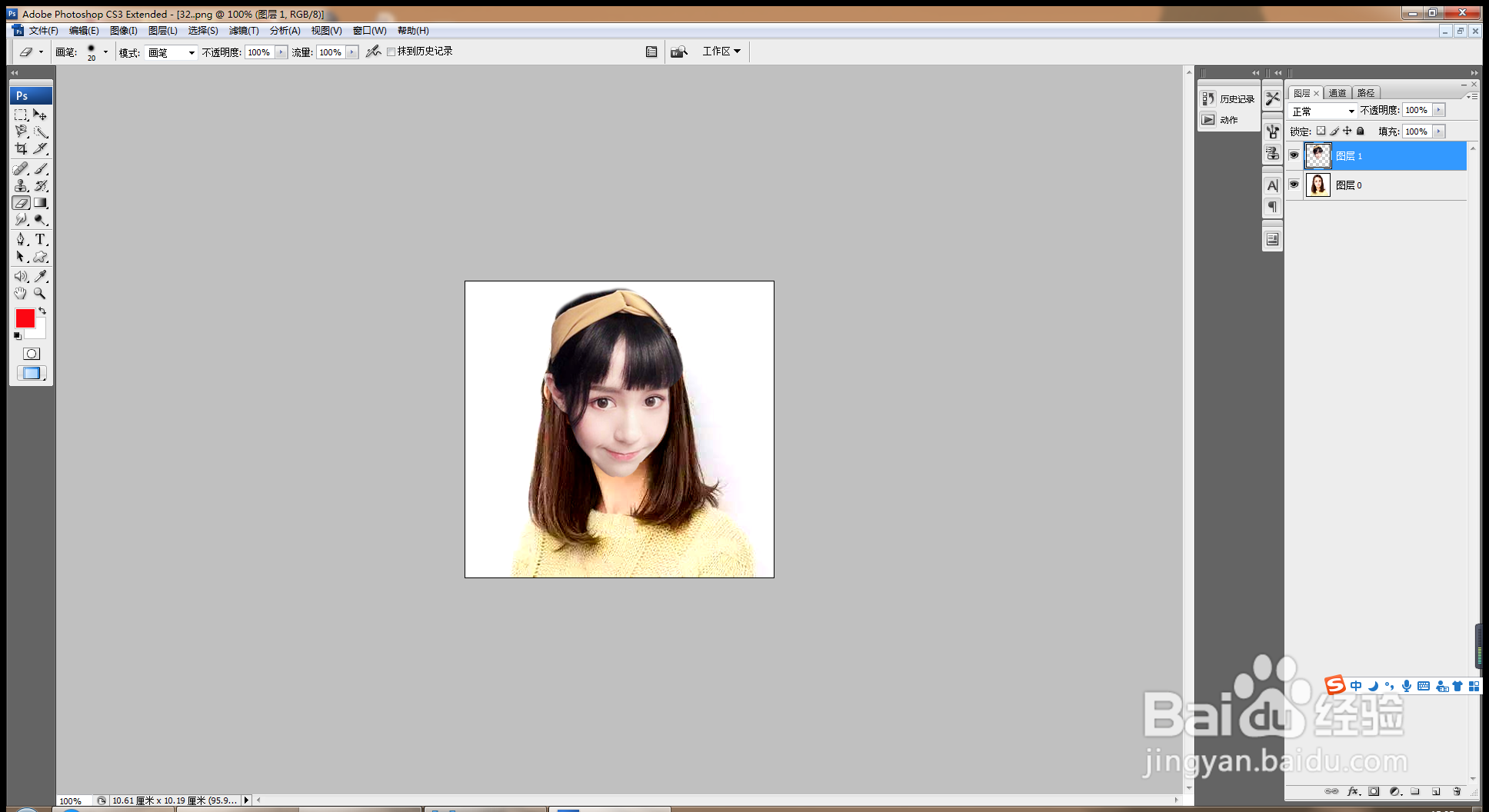Select the Slice tool
The height and width of the screenshot is (812, 1489).
[x=41, y=149]
